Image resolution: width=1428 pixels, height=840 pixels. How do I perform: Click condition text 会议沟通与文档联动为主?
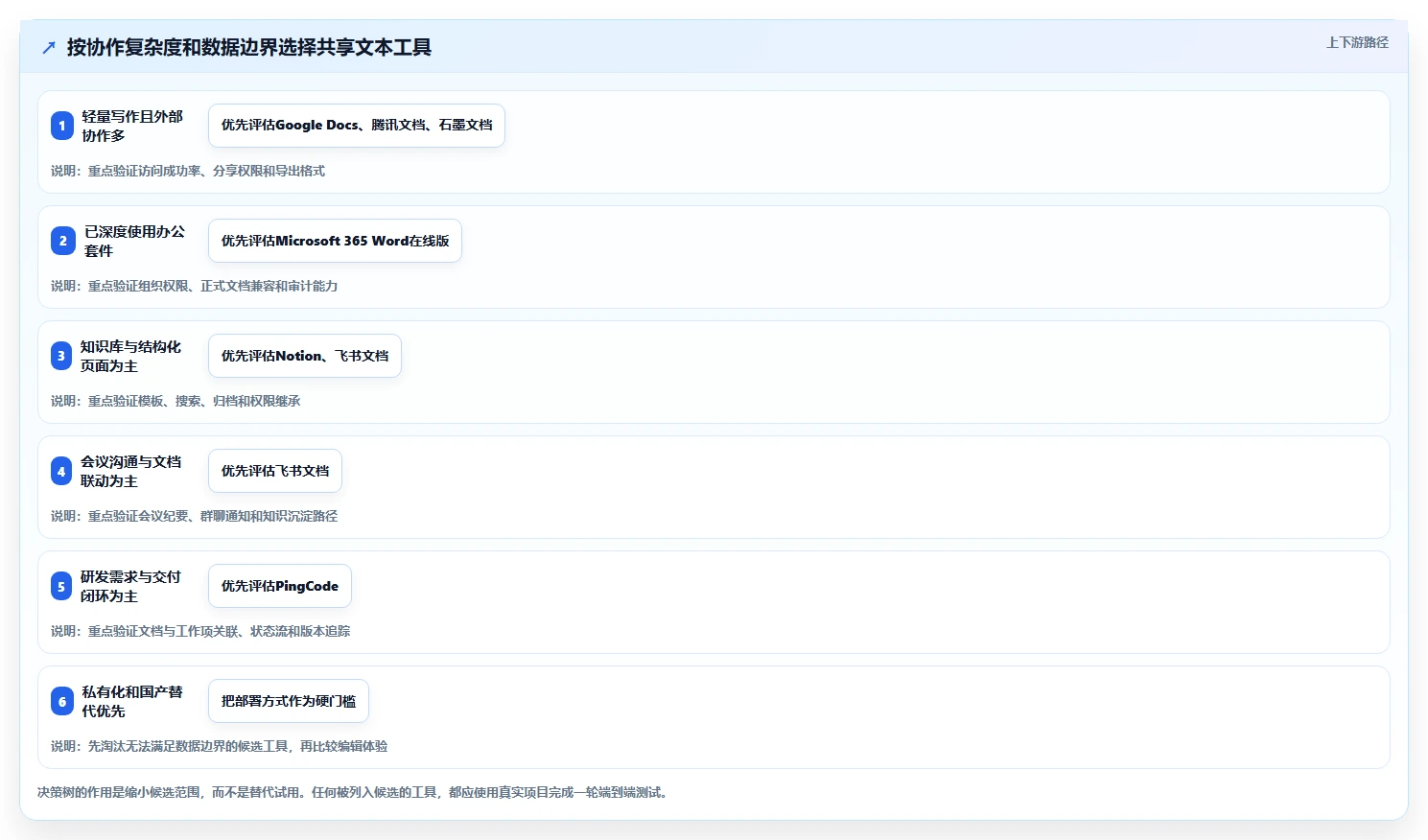coord(130,471)
